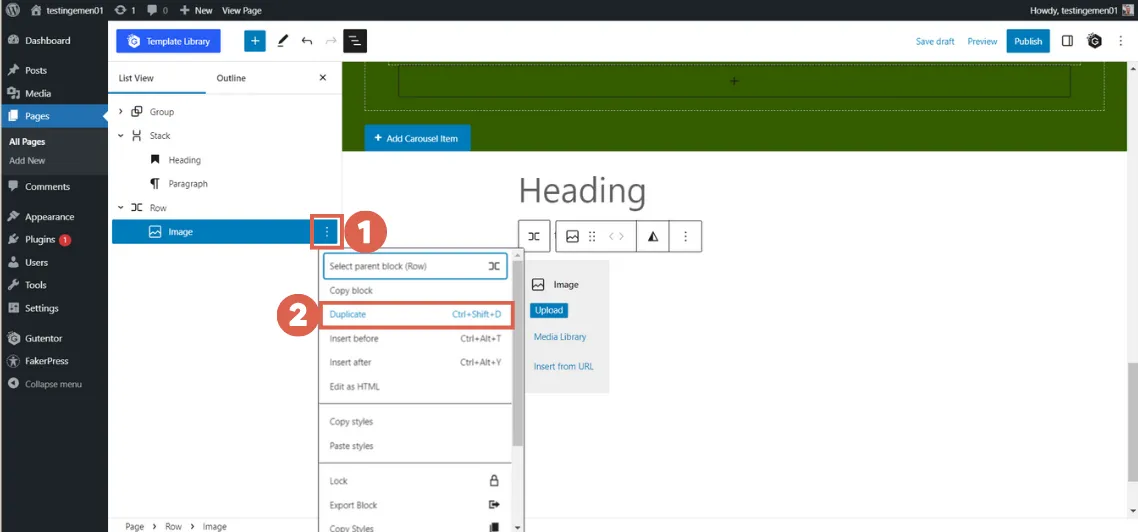
Task: Click the duotone filter triangle icon
Action: point(653,236)
